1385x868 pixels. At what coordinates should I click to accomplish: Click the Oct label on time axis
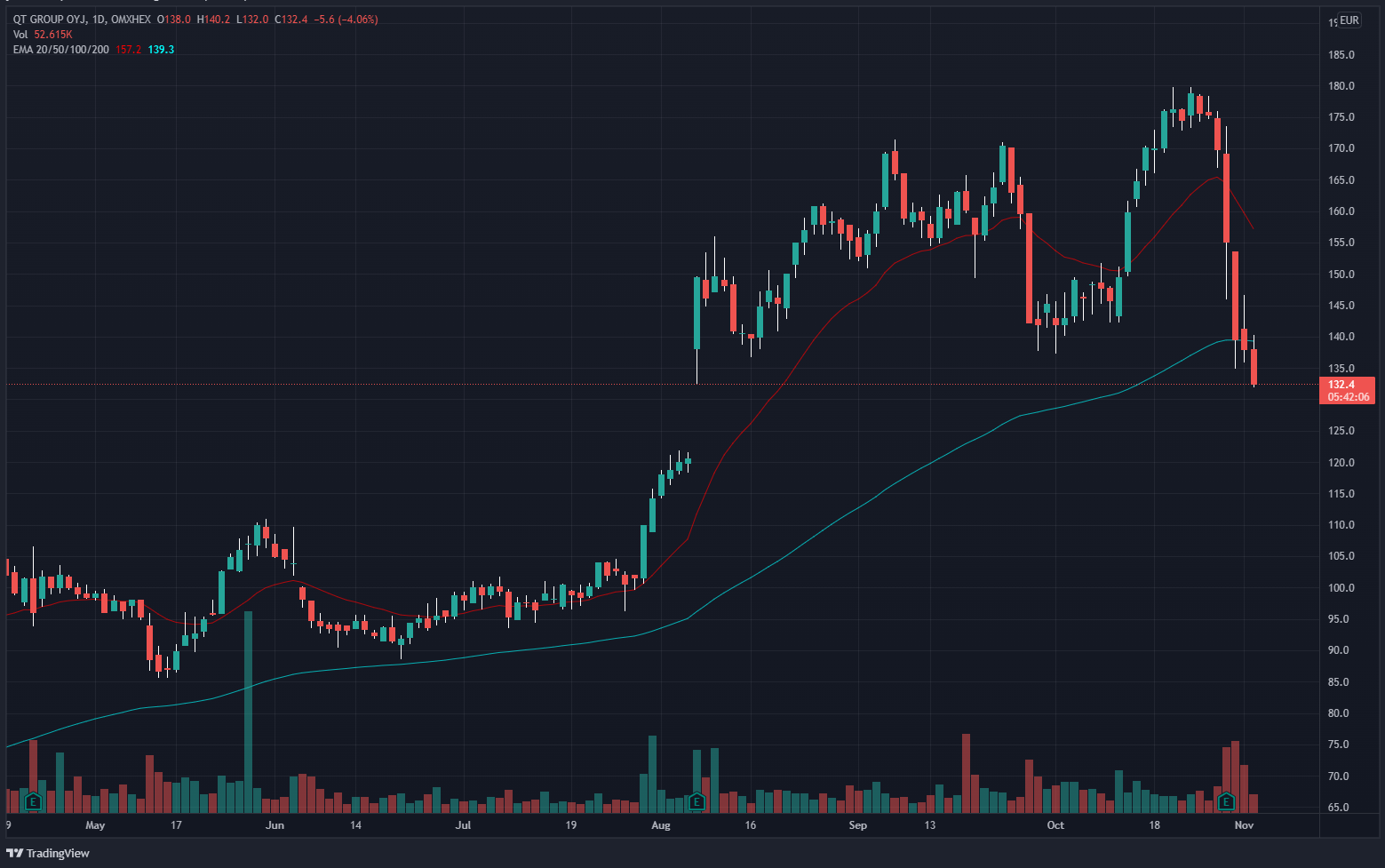click(x=1055, y=825)
